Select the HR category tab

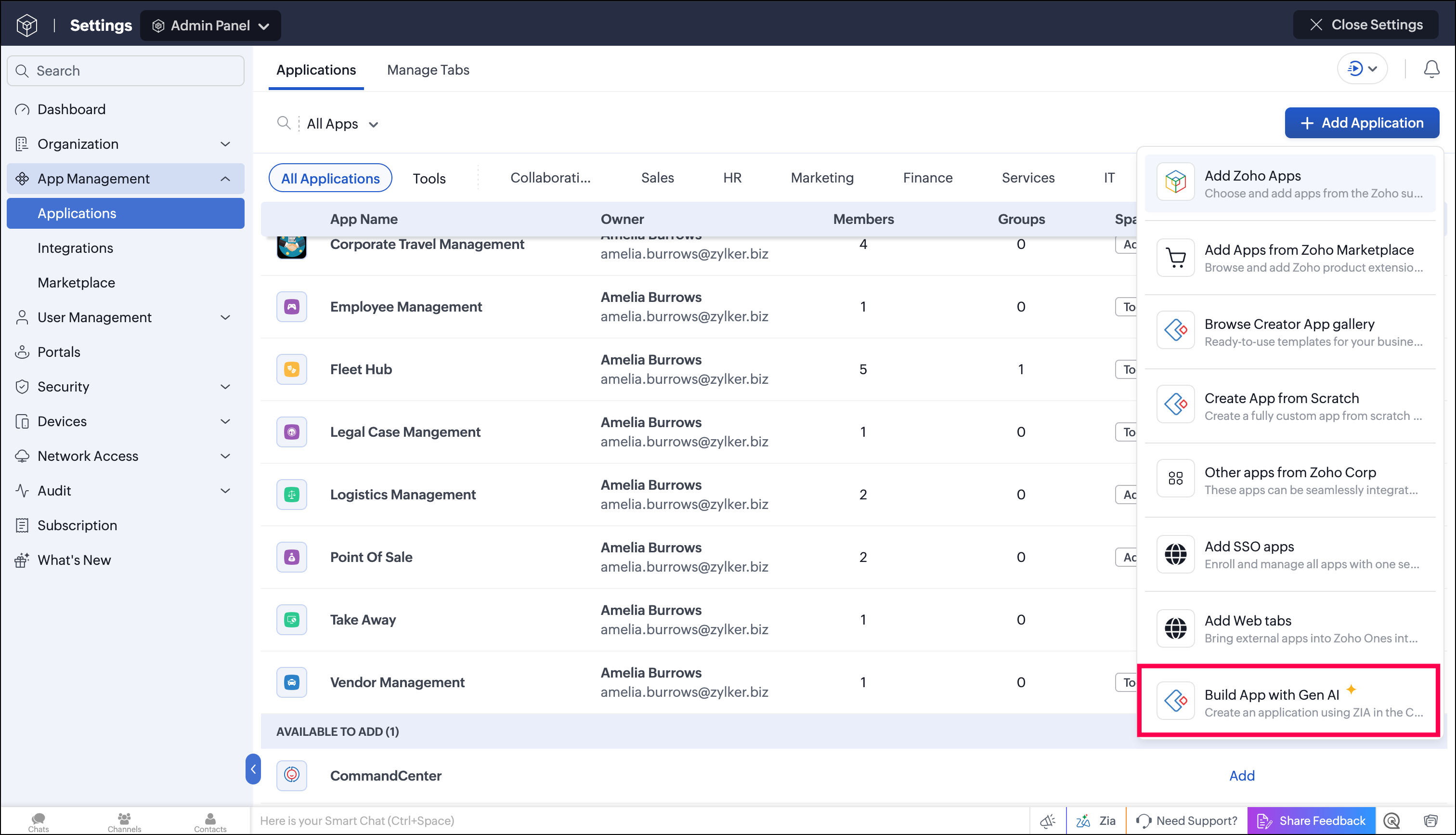[732, 178]
